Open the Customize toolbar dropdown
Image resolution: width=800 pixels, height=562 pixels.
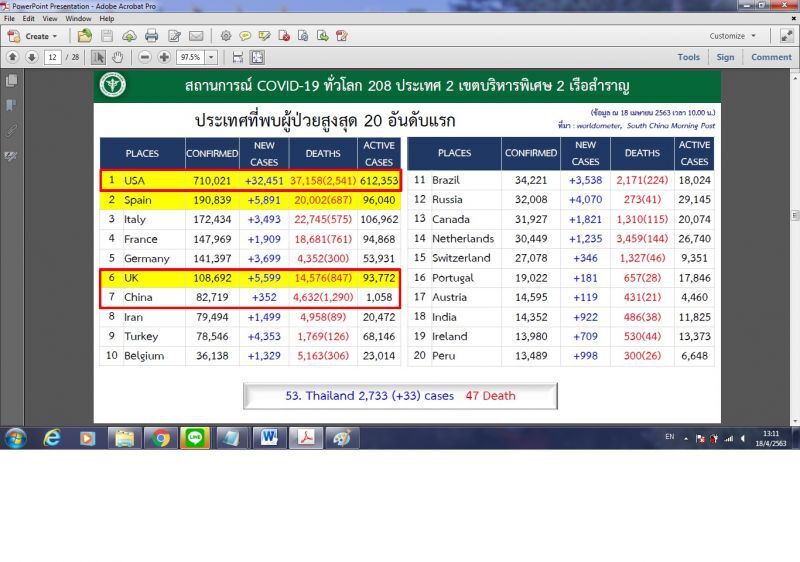tap(732, 36)
